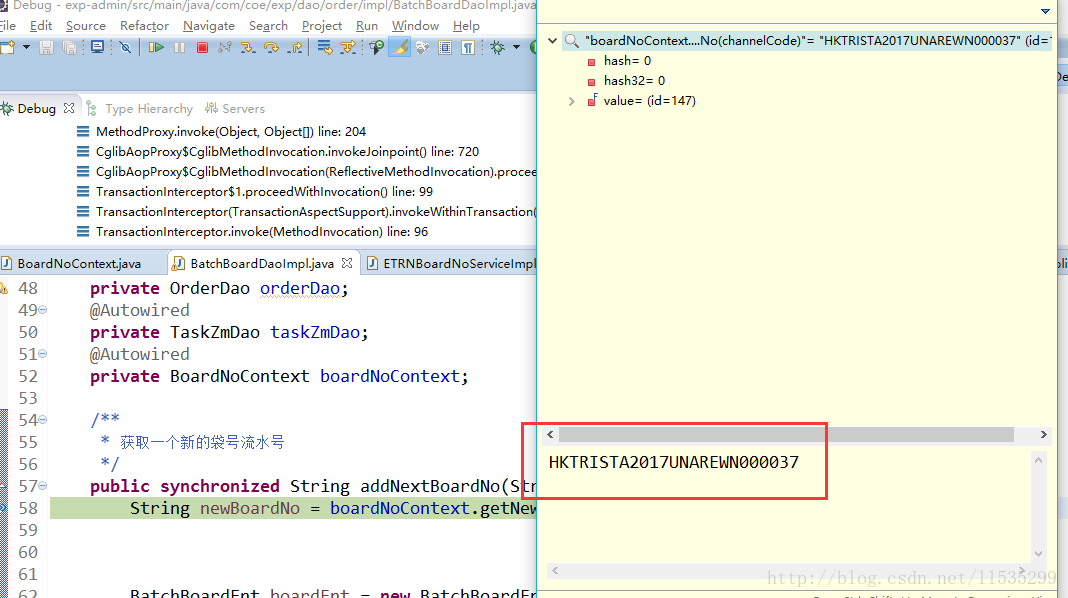Close the Debug view tab
Image resolution: width=1068 pixels, height=598 pixels.
pos(69,108)
